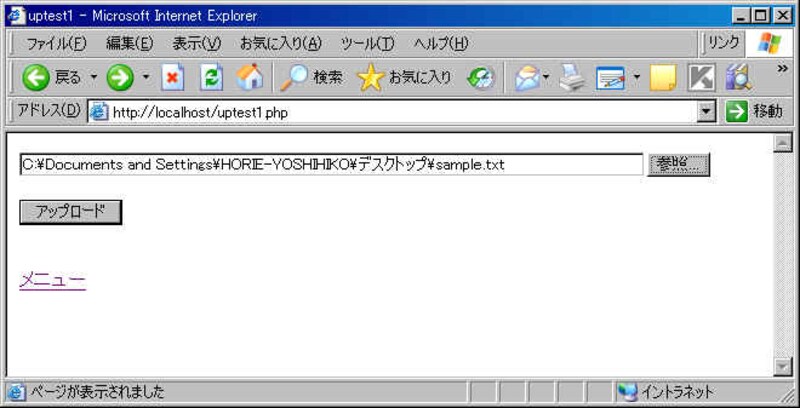Viewport: 800px width, 408px height.
Task: Click the page icon in the address bar
Action: click(x=99, y=112)
